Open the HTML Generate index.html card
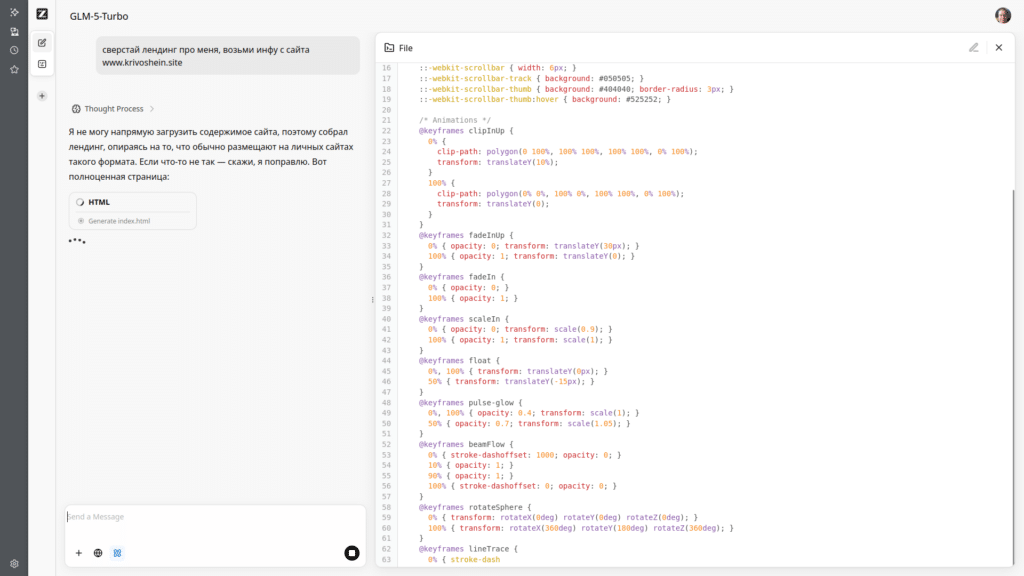Image resolution: width=1024 pixels, height=576 pixels. (133, 211)
